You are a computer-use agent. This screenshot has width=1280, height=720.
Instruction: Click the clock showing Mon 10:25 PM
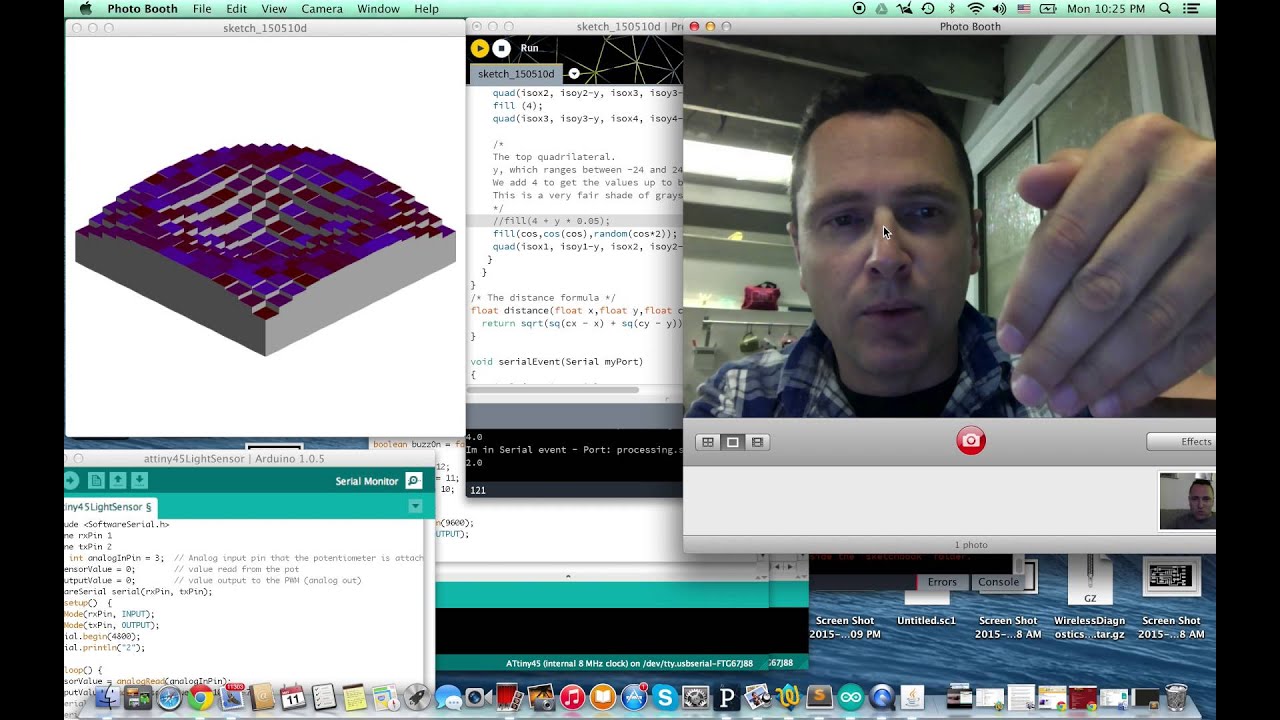point(1106,9)
